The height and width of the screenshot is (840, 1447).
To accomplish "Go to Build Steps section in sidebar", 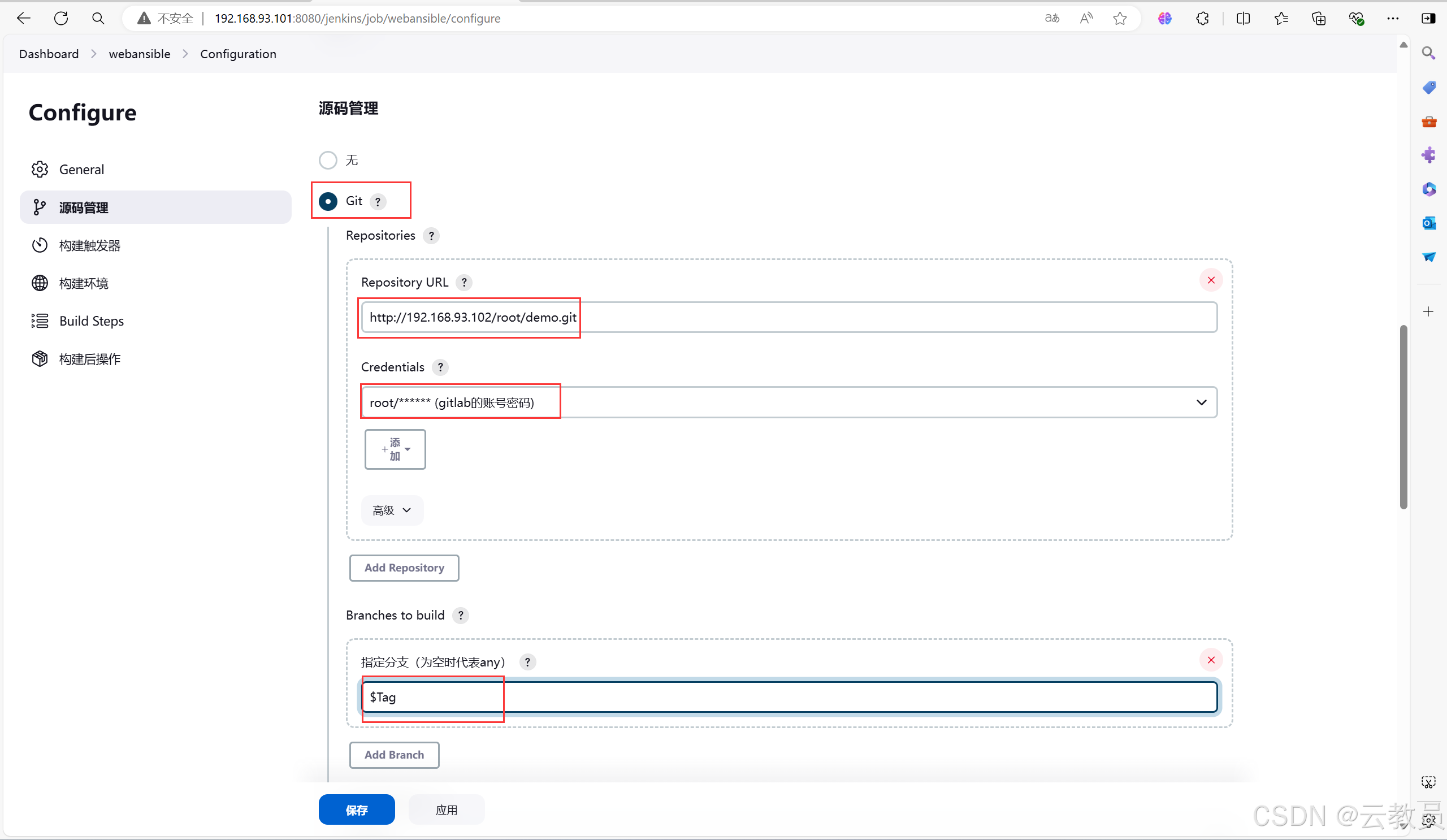I will click(x=155, y=321).
